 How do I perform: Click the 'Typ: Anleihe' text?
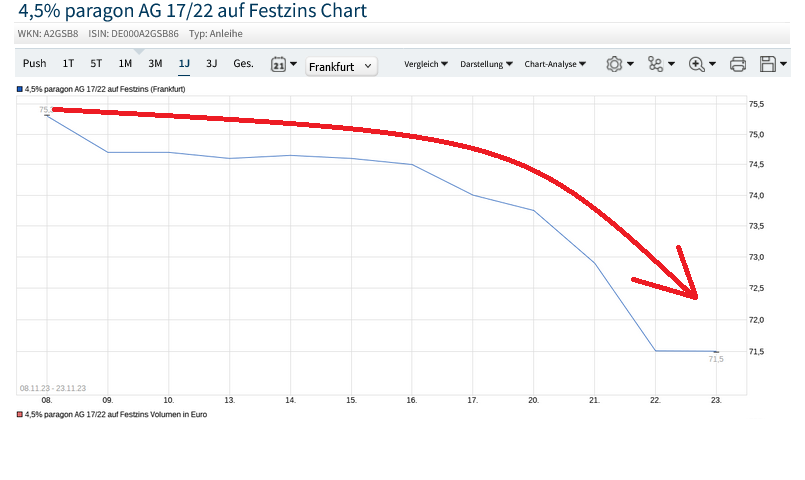(216, 34)
